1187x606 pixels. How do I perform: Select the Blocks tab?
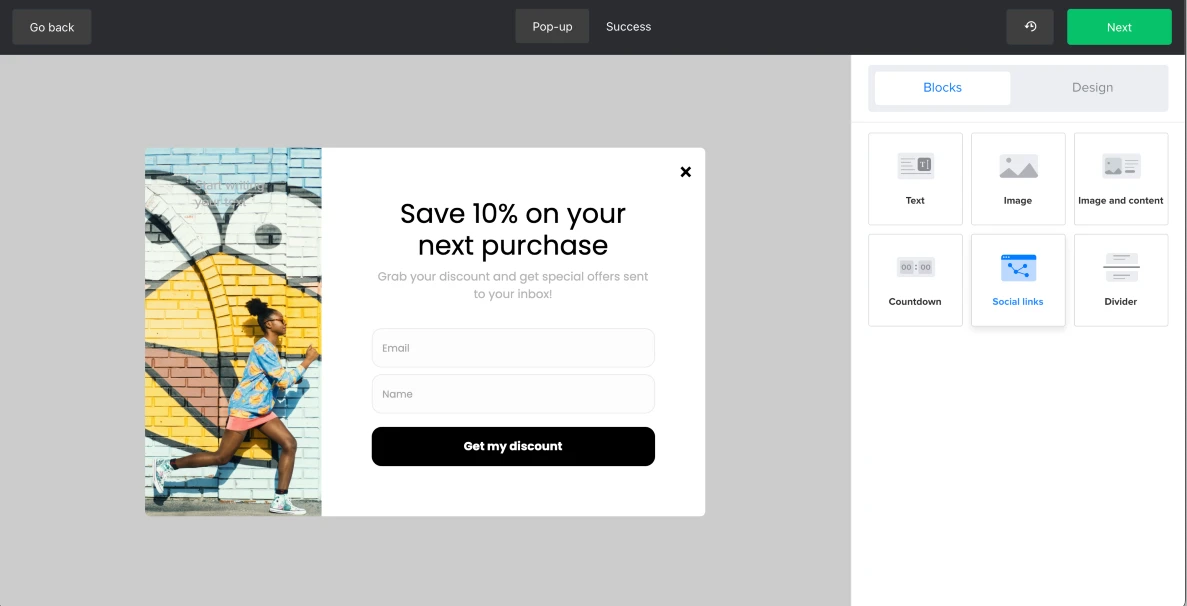(x=942, y=88)
